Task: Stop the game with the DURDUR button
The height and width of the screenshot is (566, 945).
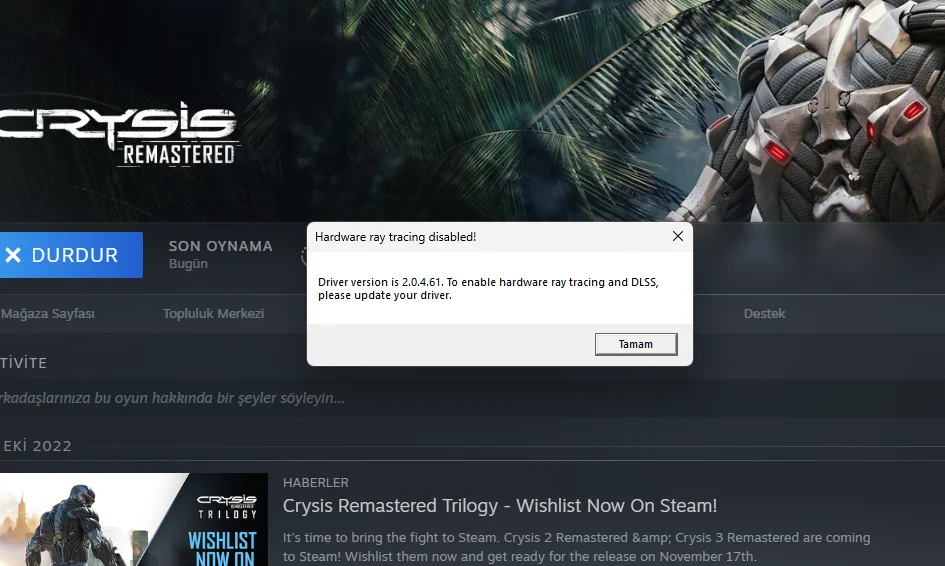Action: pos(71,255)
